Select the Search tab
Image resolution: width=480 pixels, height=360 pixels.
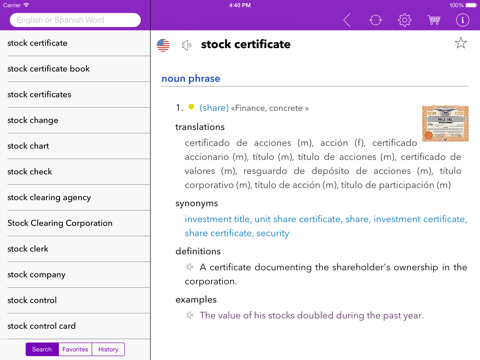tap(42, 349)
